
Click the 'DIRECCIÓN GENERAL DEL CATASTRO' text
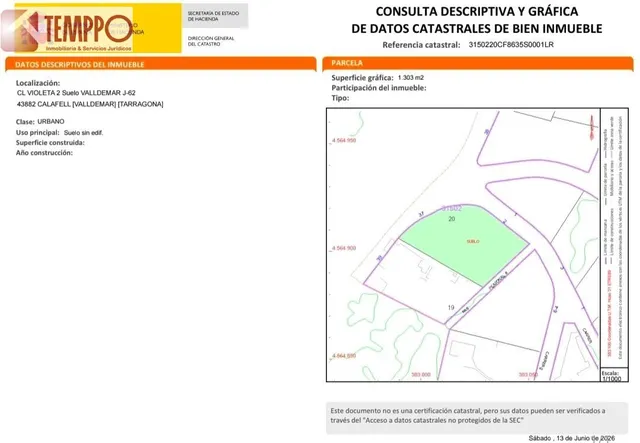pos(211,41)
